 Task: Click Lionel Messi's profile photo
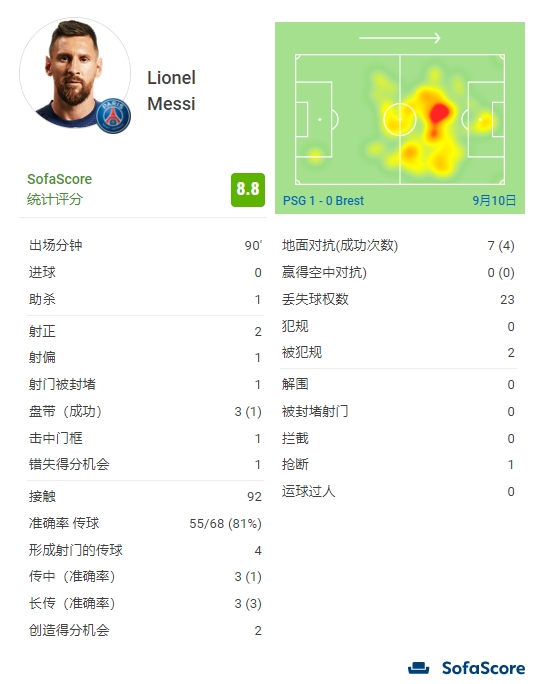click(75, 73)
